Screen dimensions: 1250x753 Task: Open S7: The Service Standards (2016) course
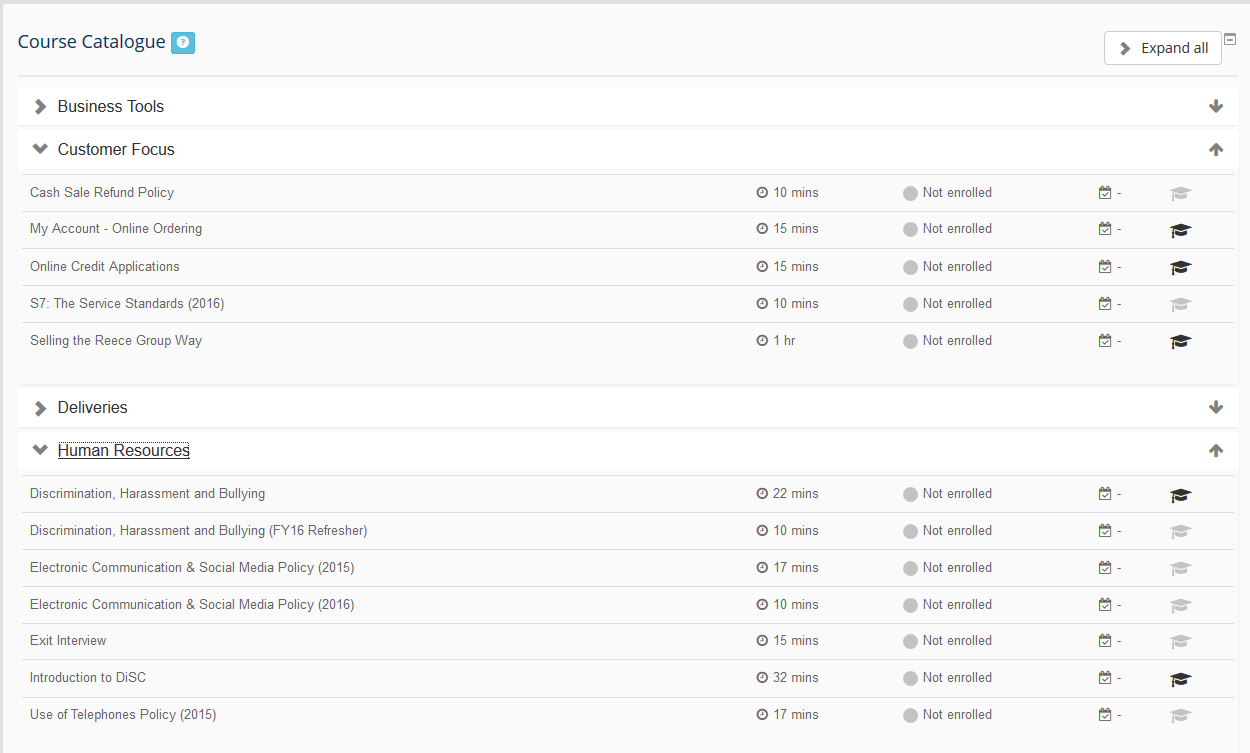127,303
